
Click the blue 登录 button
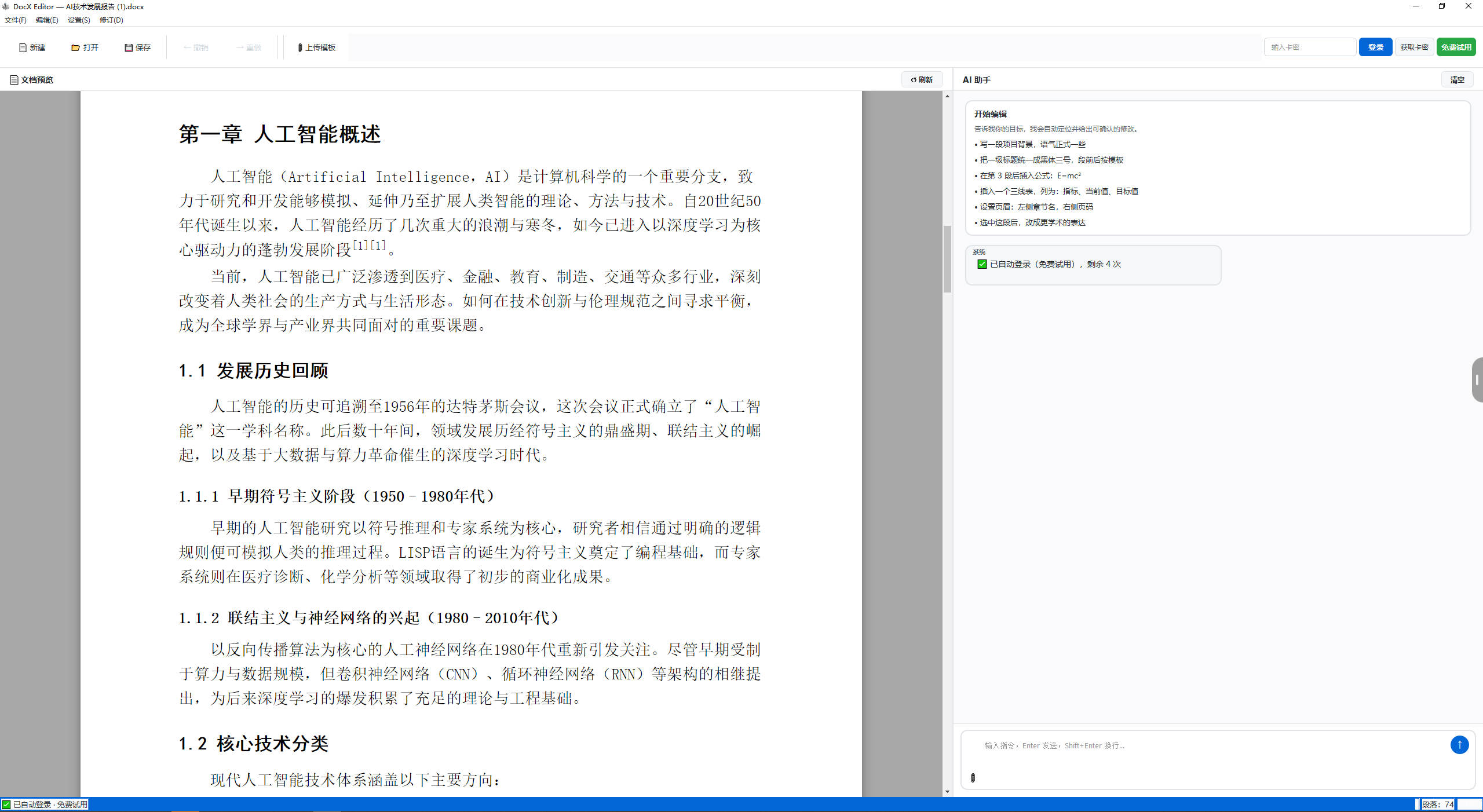coord(1375,47)
